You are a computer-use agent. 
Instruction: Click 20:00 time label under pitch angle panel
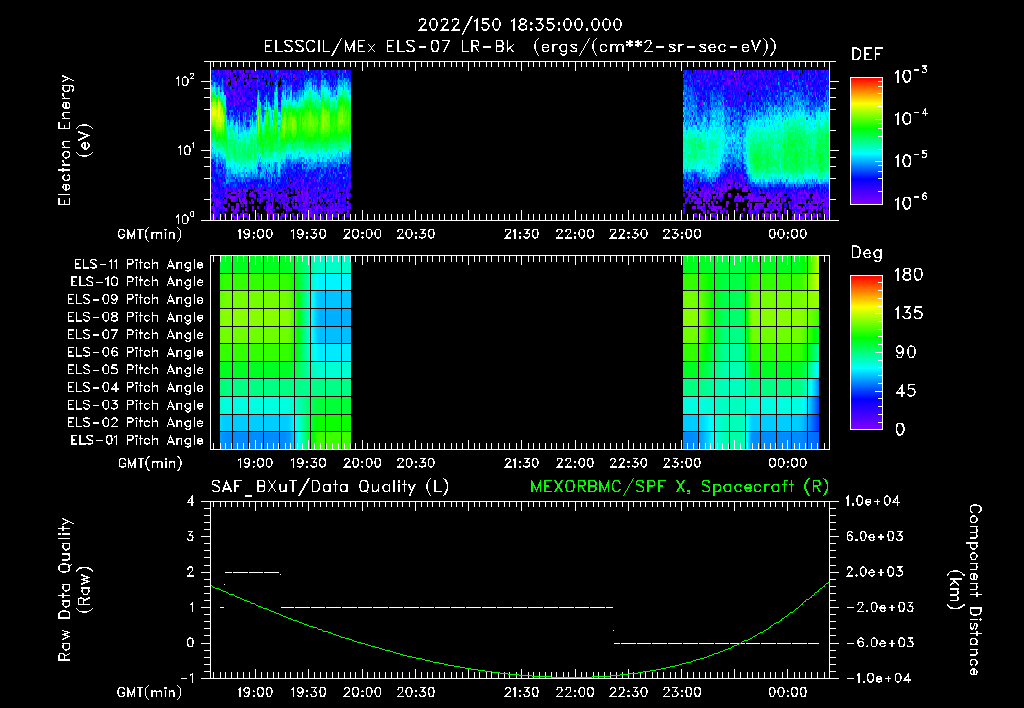click(x=362, y=463)
